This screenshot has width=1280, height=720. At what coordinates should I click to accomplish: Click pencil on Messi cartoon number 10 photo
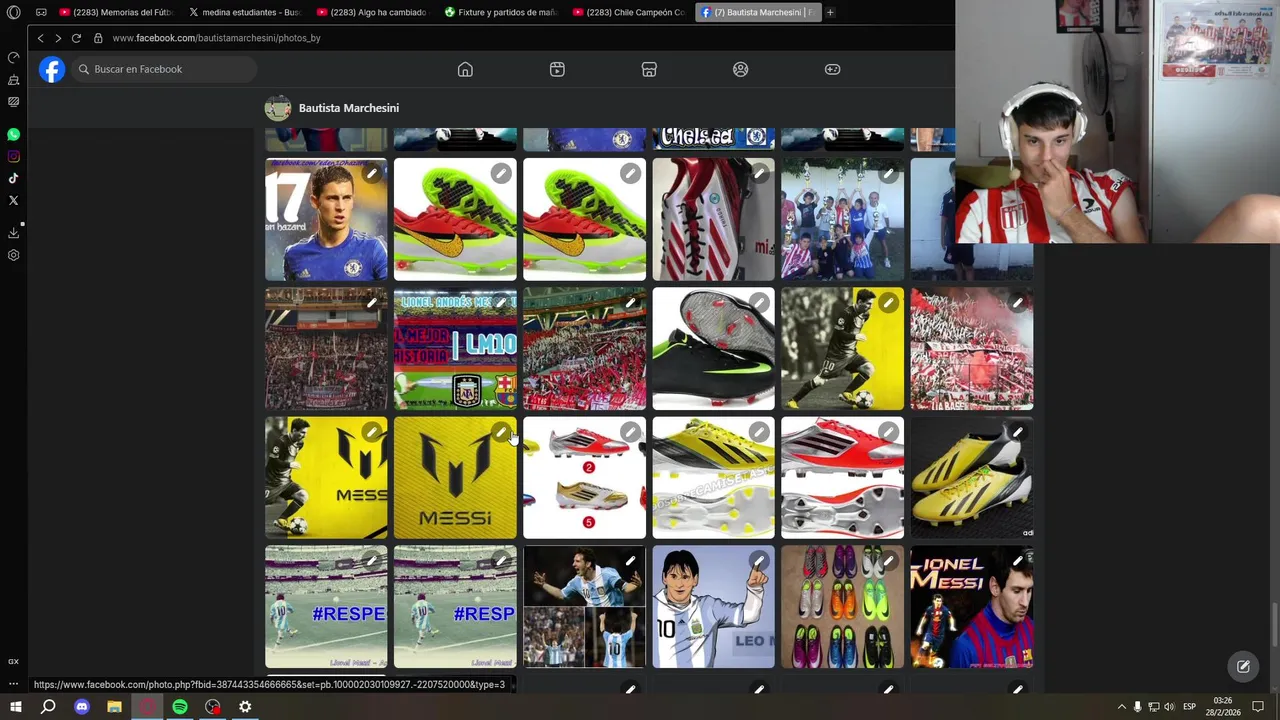tap(759, 561)
